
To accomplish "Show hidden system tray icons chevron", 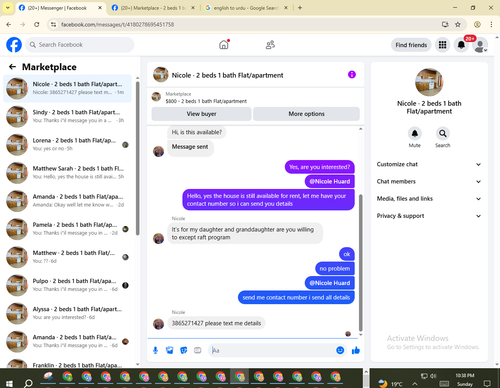I will (x=414, y=384).
